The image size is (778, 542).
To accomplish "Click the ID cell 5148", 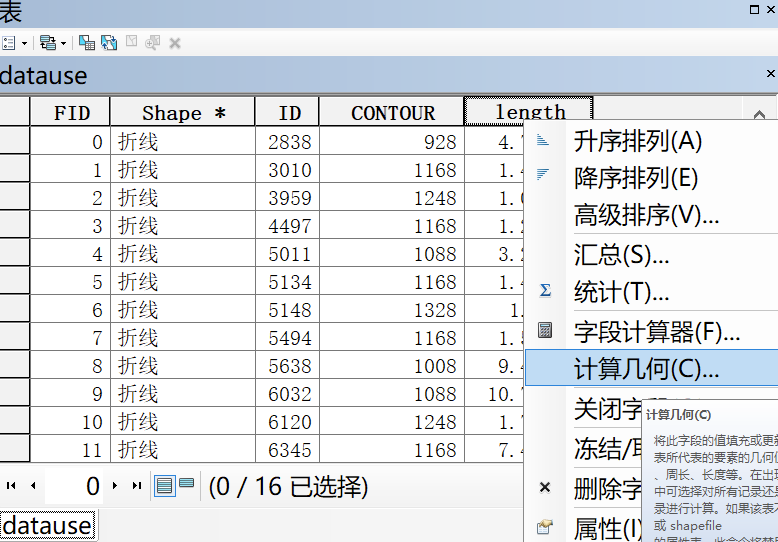I will pyautogui.click(x=287, y=309).
